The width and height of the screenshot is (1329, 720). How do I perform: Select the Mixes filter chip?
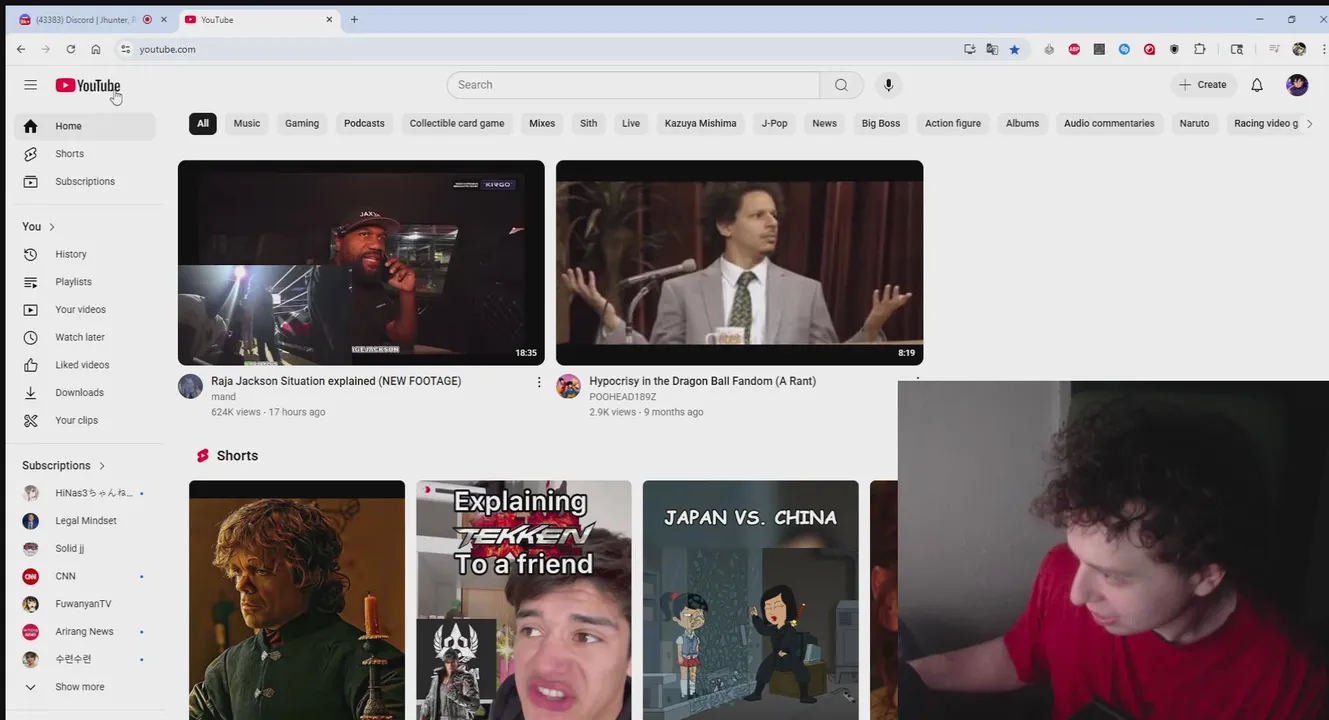click(x=542, y=124)
